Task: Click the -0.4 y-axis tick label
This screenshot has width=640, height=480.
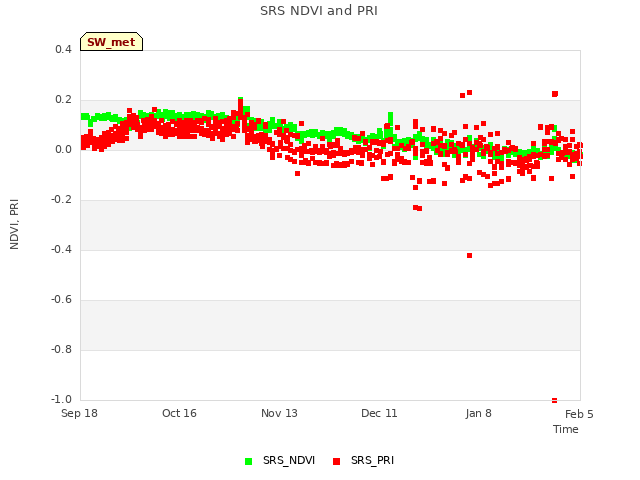Action: [x=61, y=249]
